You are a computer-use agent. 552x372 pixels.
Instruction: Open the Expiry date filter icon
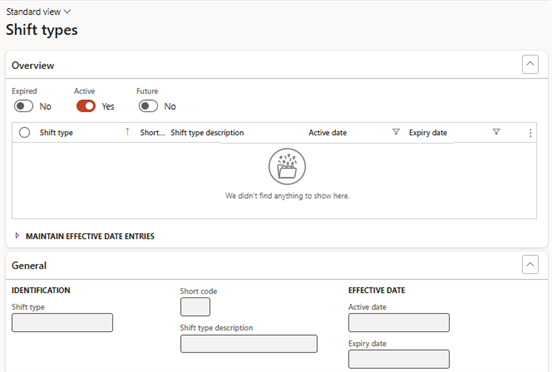[496, 132]
